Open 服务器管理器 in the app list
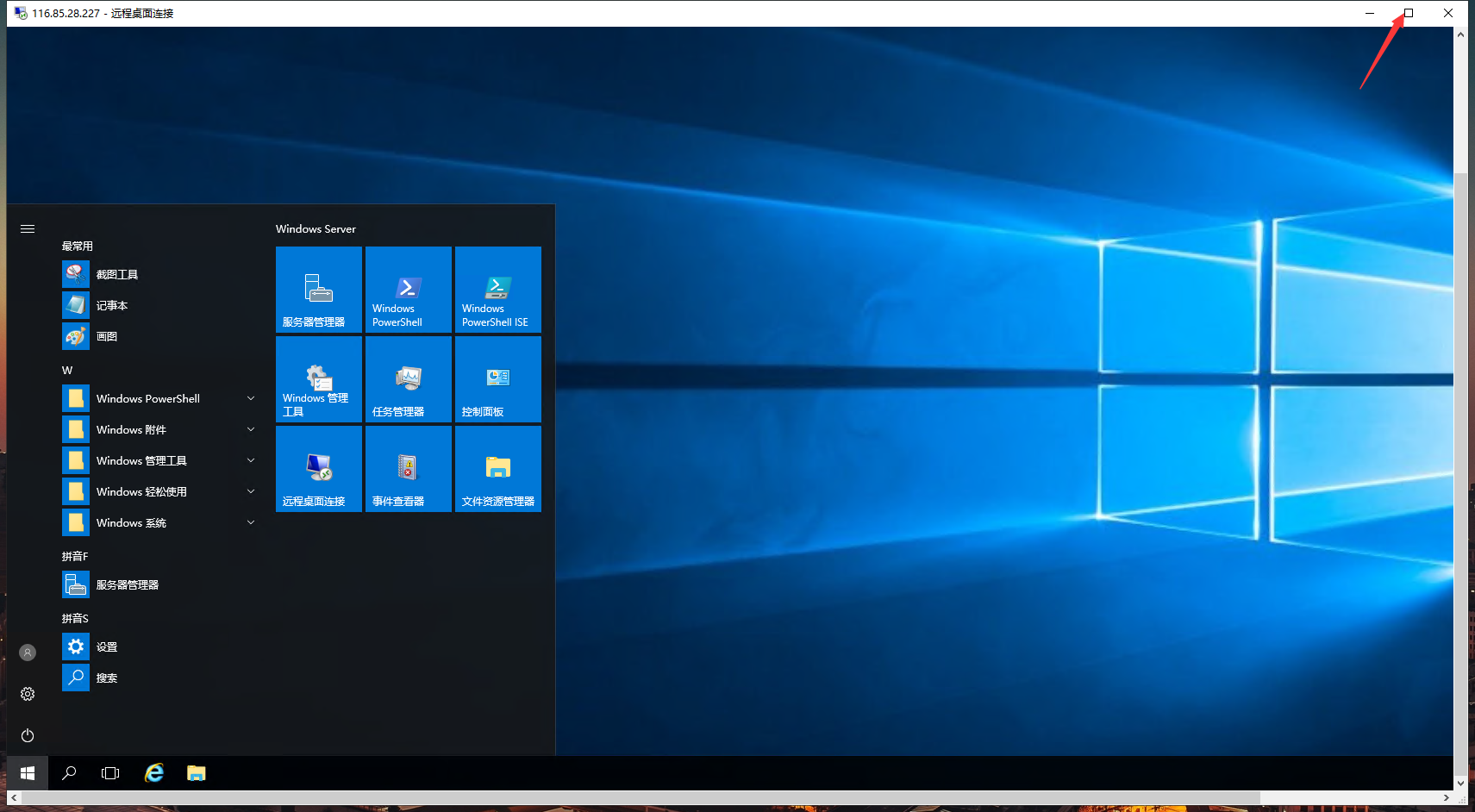Viewport: 1475px width, 812px height. pyautogui.click(x=160, y=584)
